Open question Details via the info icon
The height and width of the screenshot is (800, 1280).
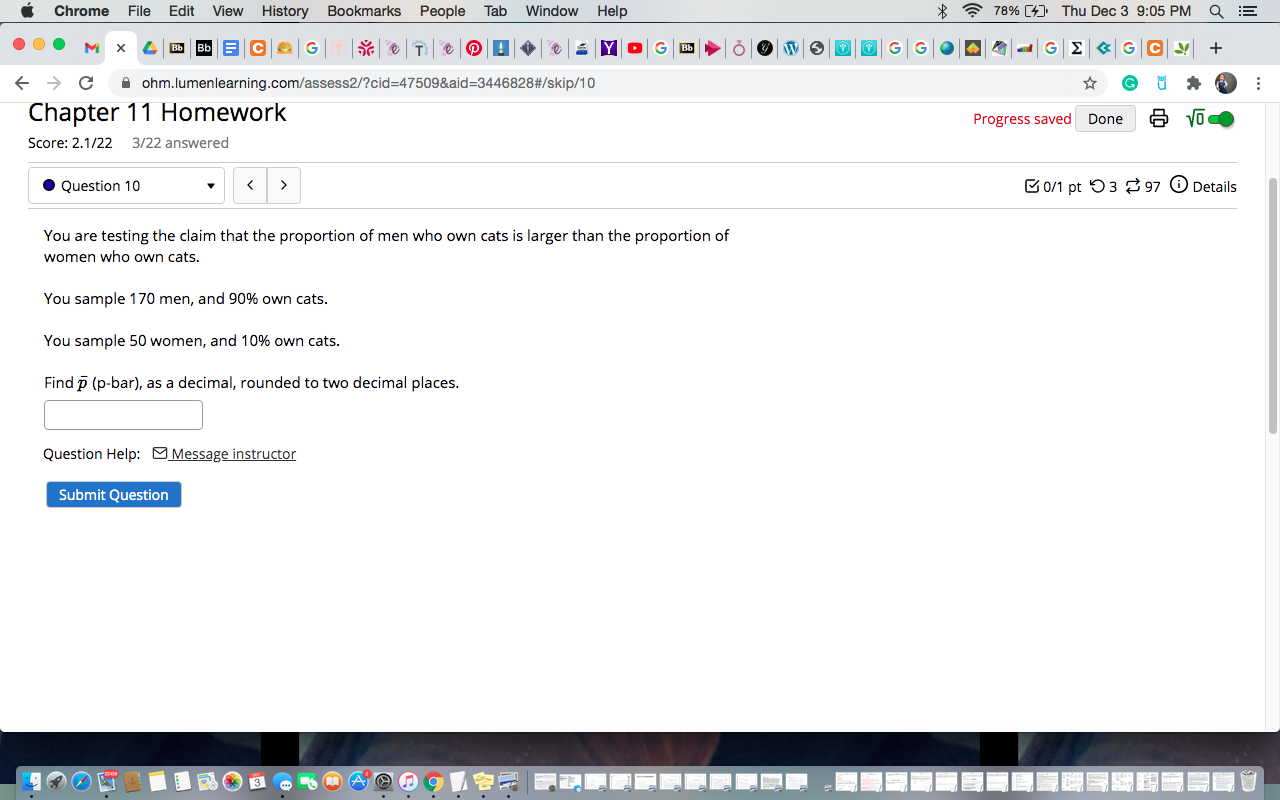(x=1180, y=186)
